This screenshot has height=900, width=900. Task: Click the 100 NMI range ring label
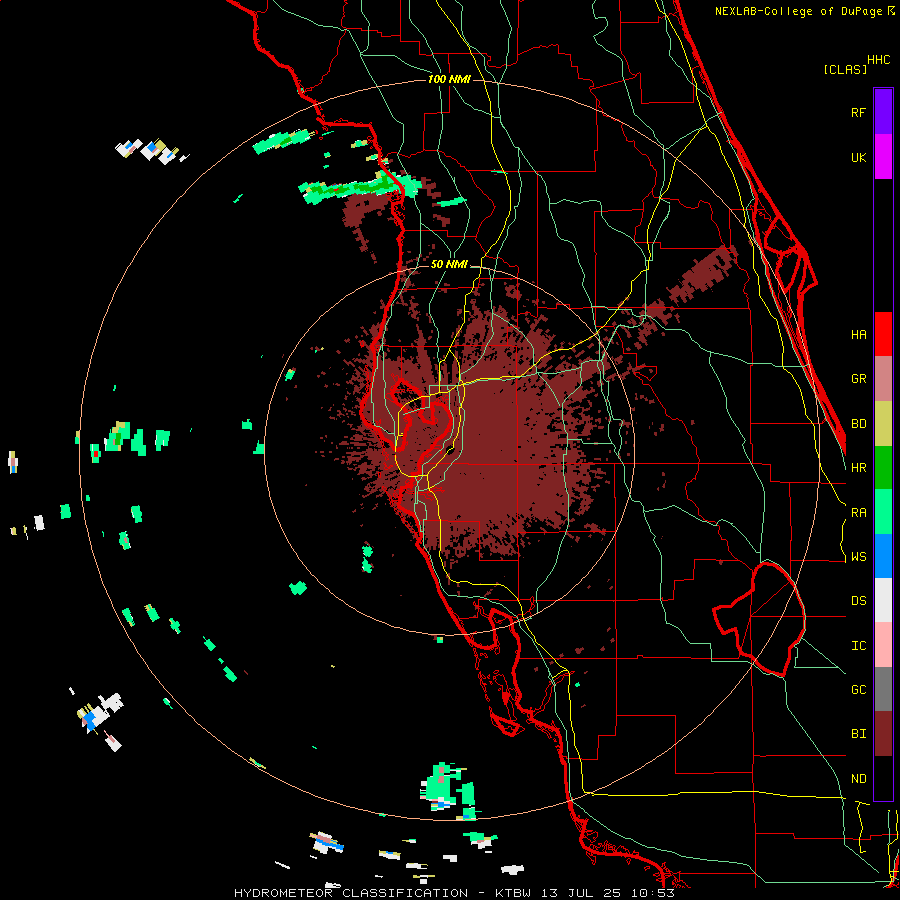(x=449, y=79)
